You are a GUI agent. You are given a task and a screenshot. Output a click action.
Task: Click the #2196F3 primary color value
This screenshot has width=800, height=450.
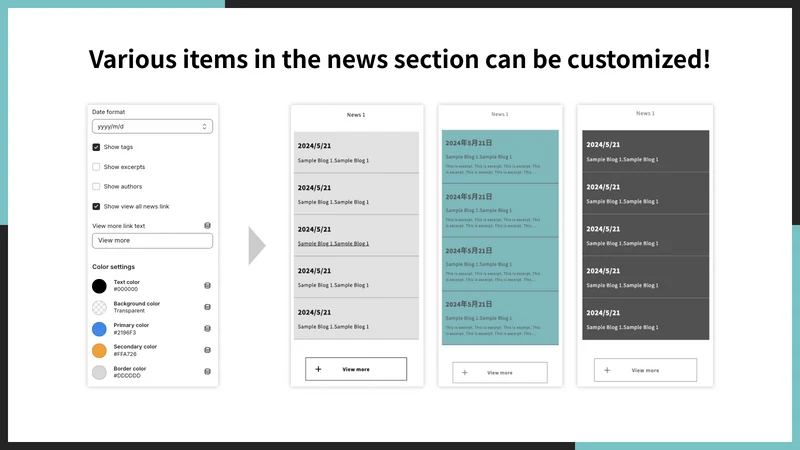click(125, 333)
